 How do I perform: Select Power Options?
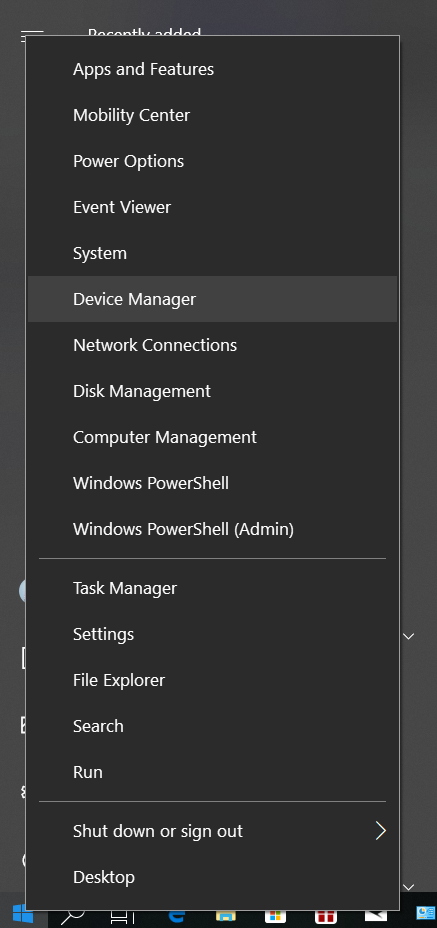pyautogui.click(x=212, y=161)
